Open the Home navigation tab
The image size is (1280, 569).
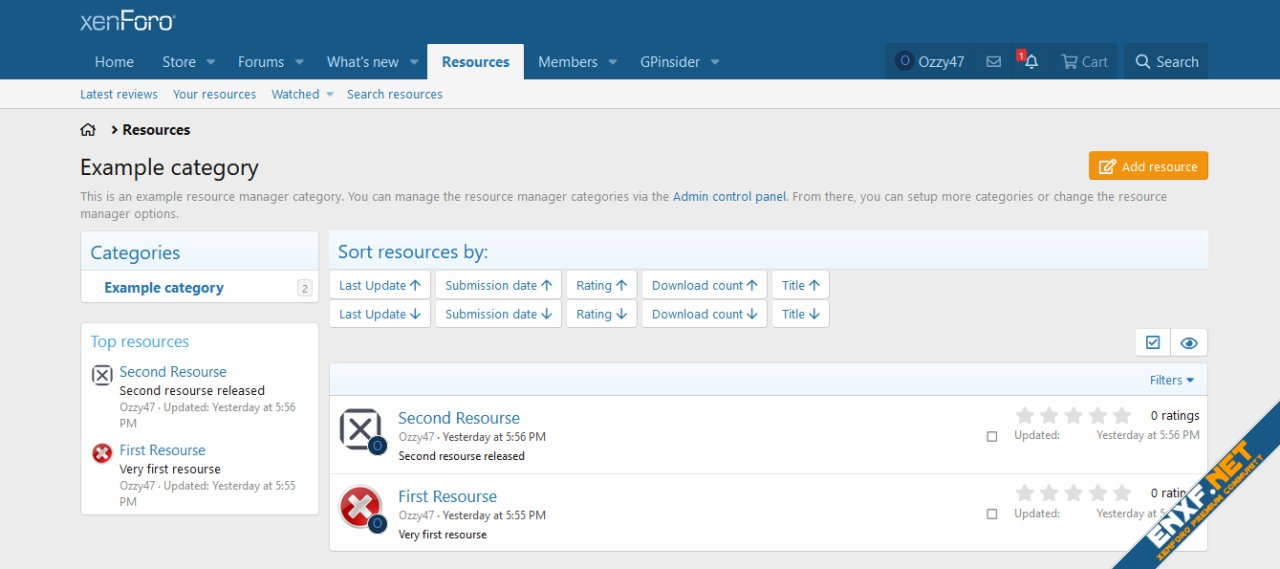[114, 62]
